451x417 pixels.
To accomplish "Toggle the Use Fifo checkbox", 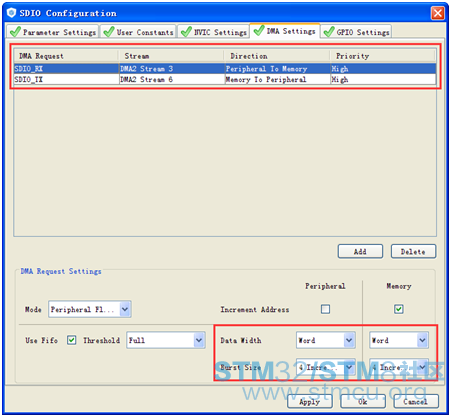I will coord(71,340).
